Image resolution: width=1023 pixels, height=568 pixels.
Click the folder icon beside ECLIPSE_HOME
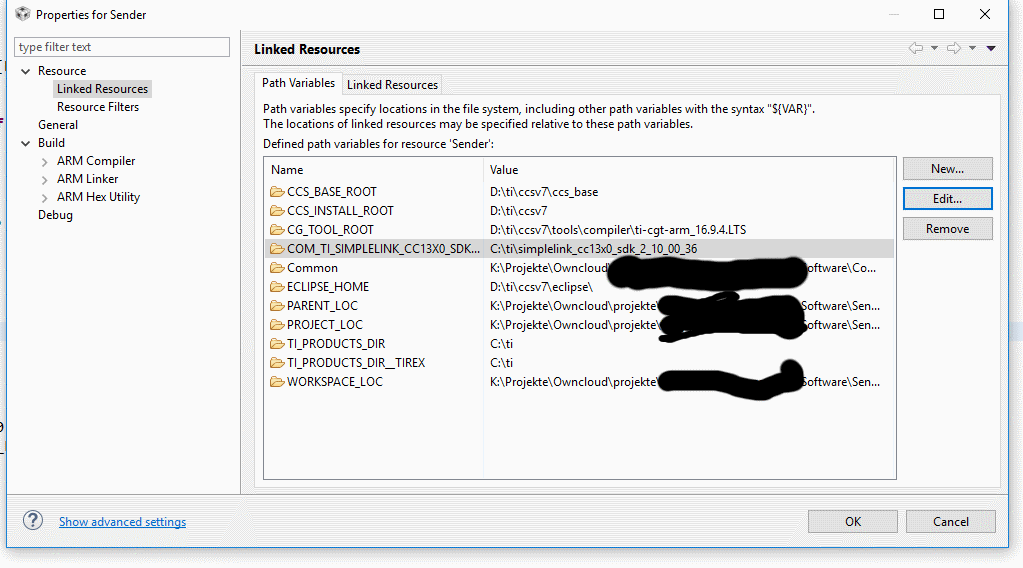coord(277,287)
